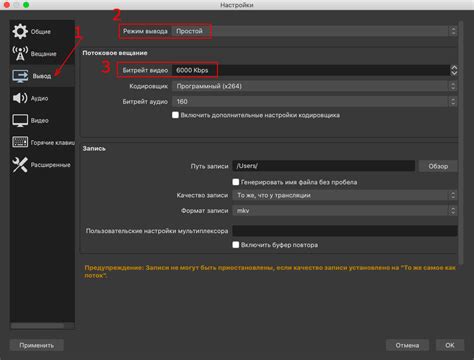Open the Битрейт аудио dropdown
Viewport: 474px width, 360px height.
[x=314, y=101]
